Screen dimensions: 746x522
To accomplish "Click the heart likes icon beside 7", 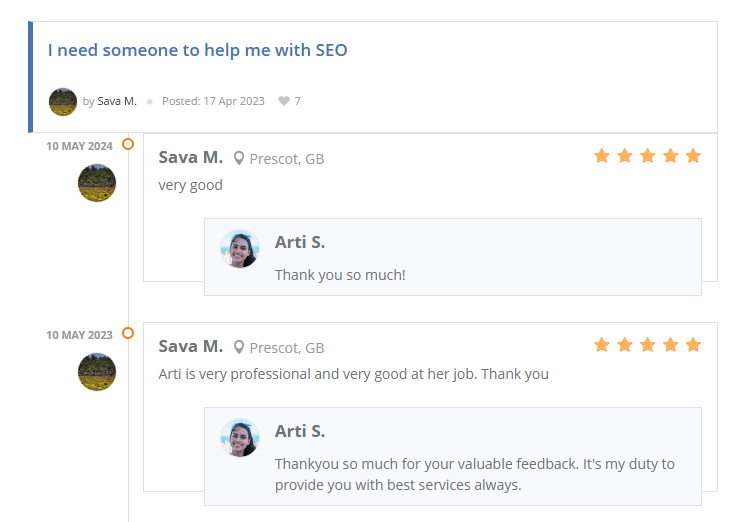I will (x=284, y=101).
